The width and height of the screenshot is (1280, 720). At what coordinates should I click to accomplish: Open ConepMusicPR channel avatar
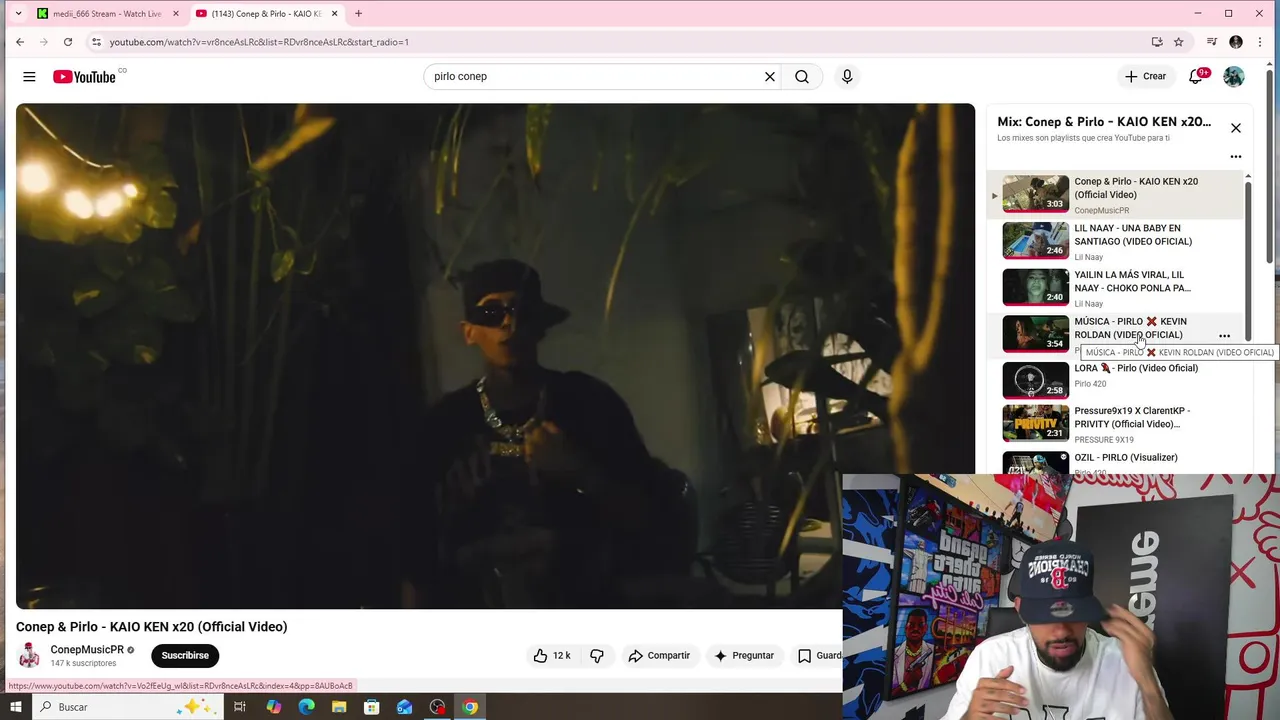(x=30, y=656)
